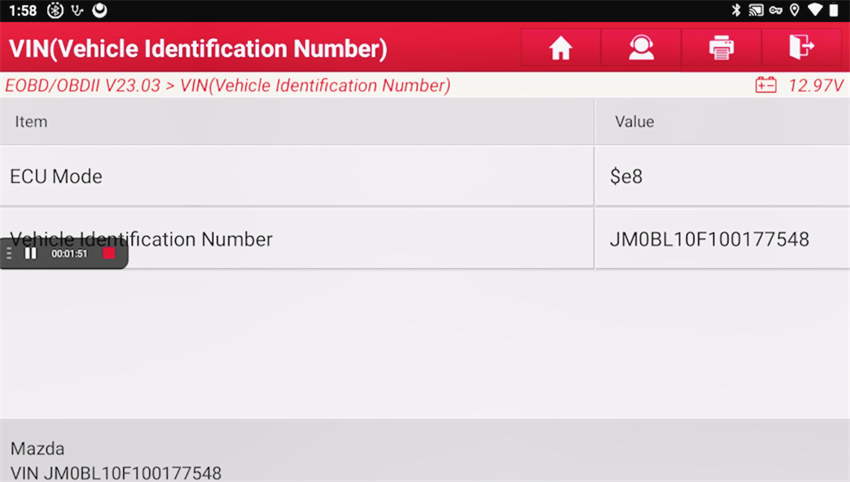Viewport: 850px width, 482px height.
Task: Click the recording timer 00:01:51
Action: (x=70, y=254)
